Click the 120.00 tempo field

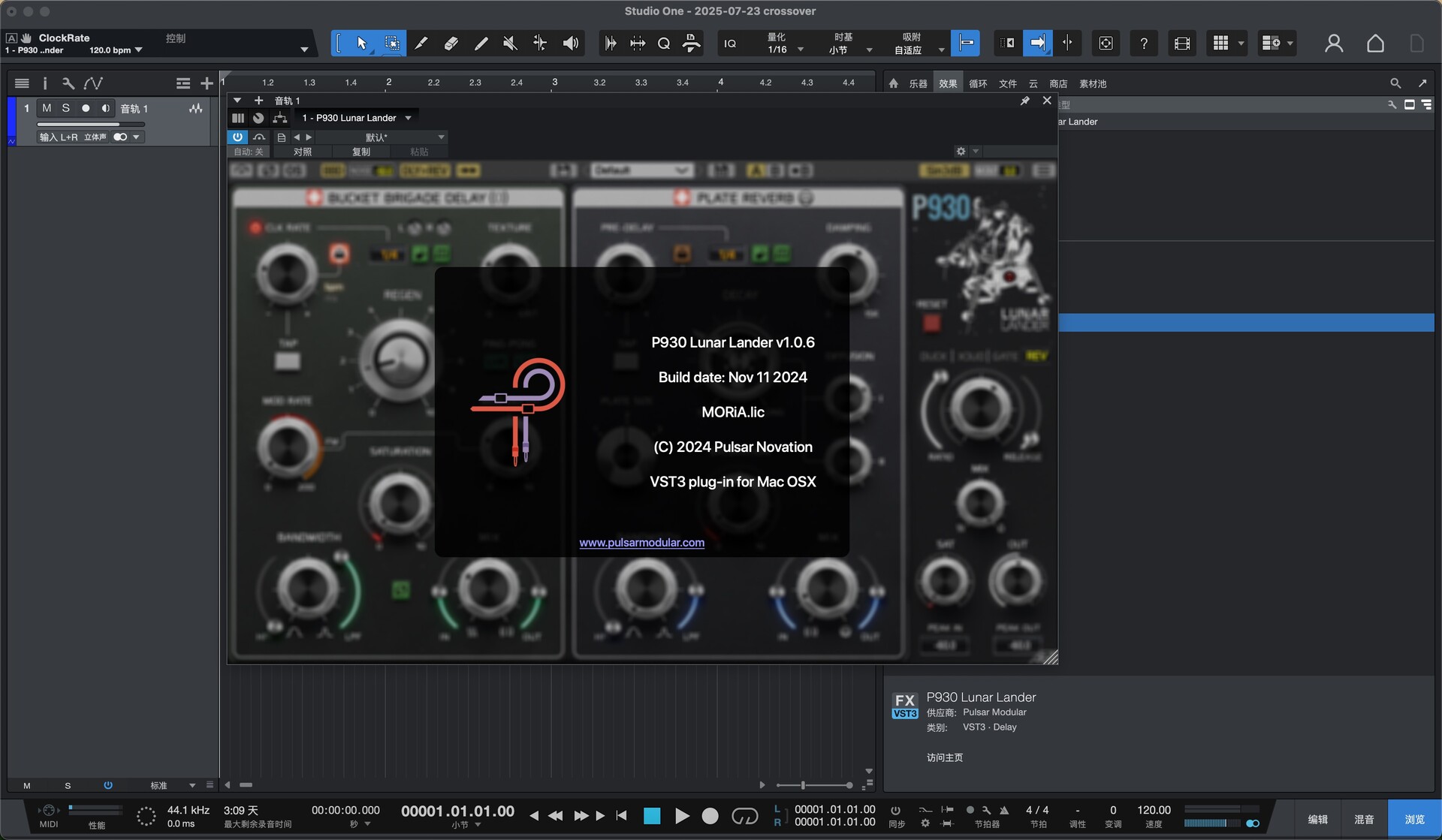point(1154,810)
